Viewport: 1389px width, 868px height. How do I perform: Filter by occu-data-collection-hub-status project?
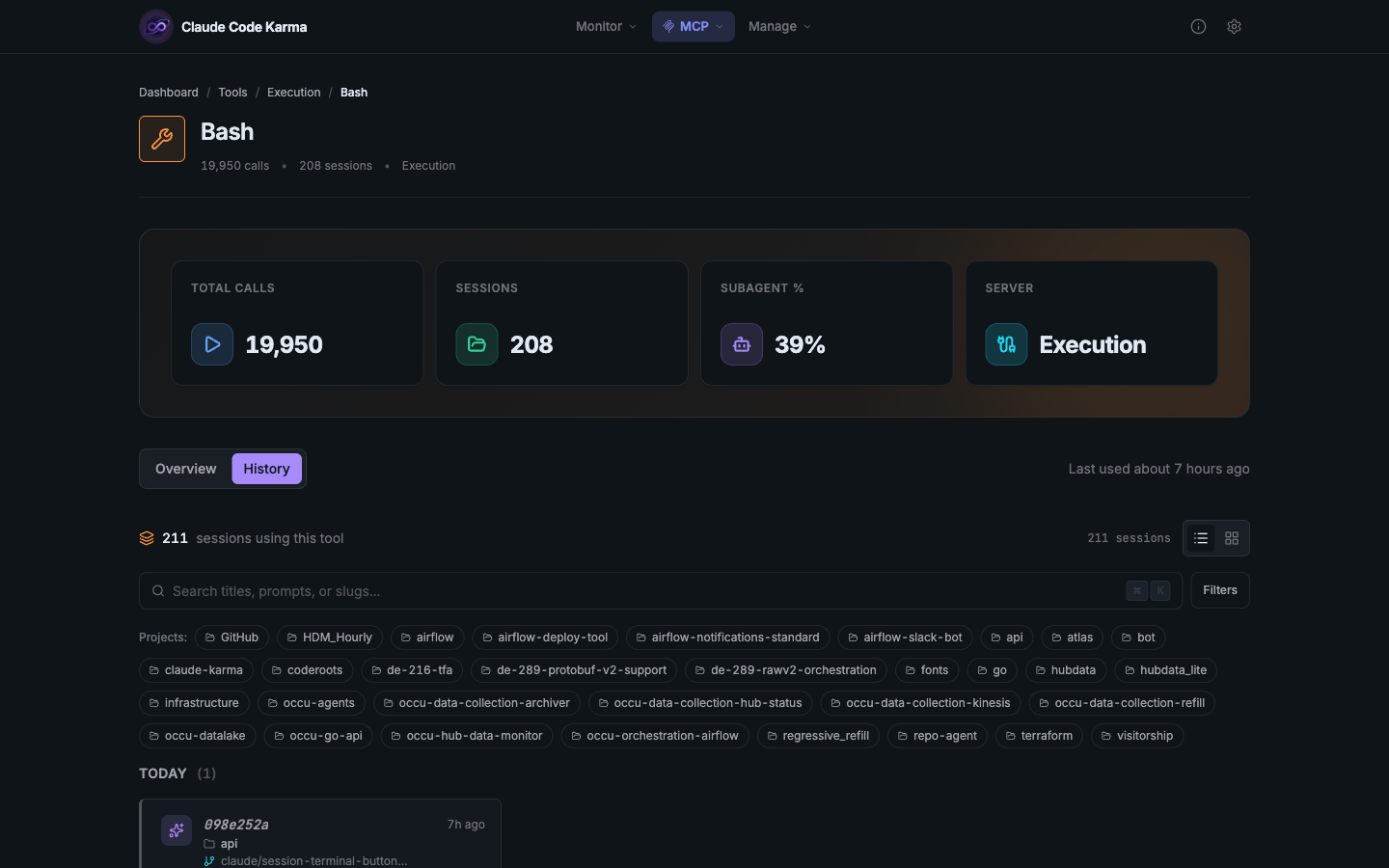click(700, 703)
